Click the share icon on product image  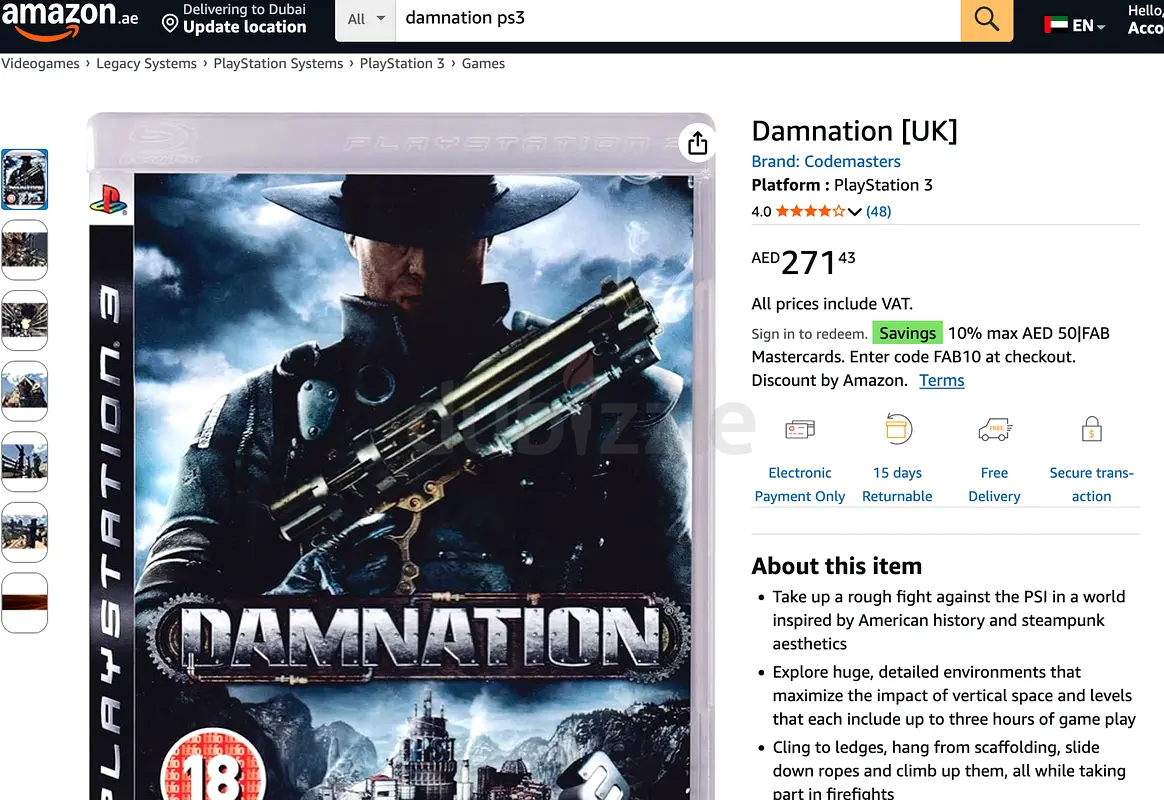(697, 142)
